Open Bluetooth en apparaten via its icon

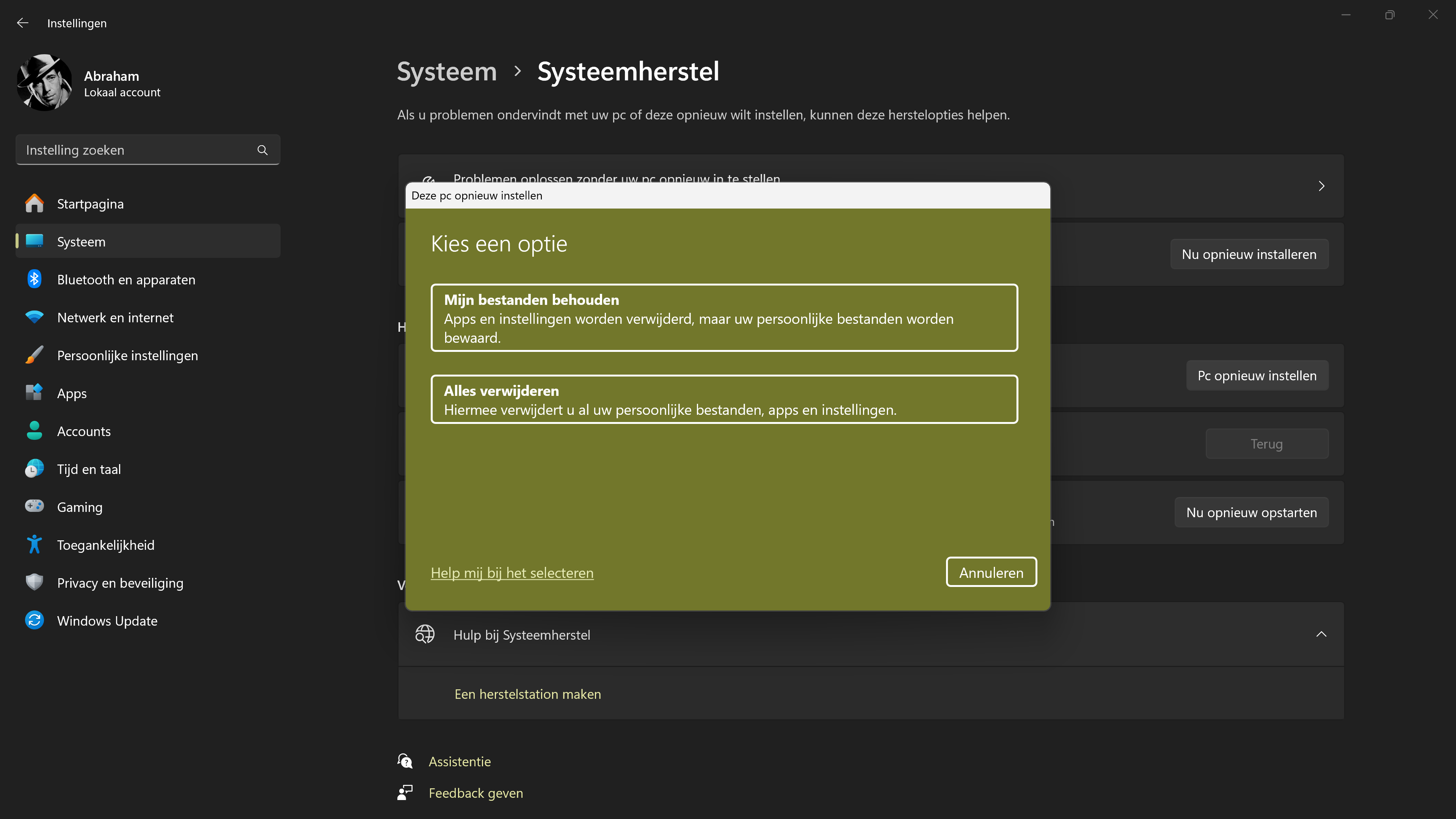click(34, 279)
